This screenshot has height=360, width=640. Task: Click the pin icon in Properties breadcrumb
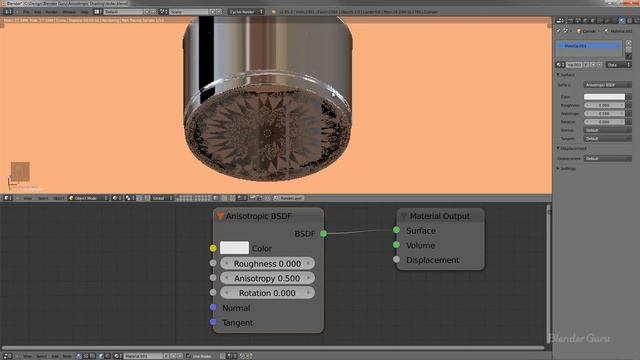[x=558, y=31]
